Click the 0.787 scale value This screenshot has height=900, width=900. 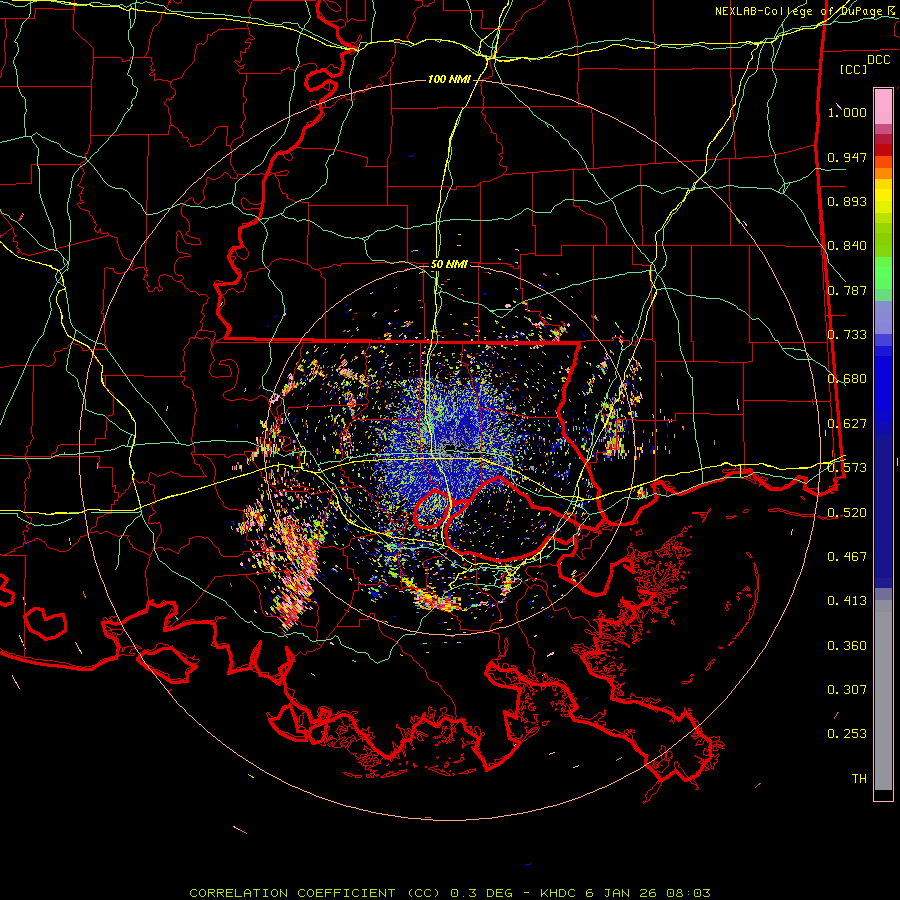pyautogui.click(x=847, y=290)
